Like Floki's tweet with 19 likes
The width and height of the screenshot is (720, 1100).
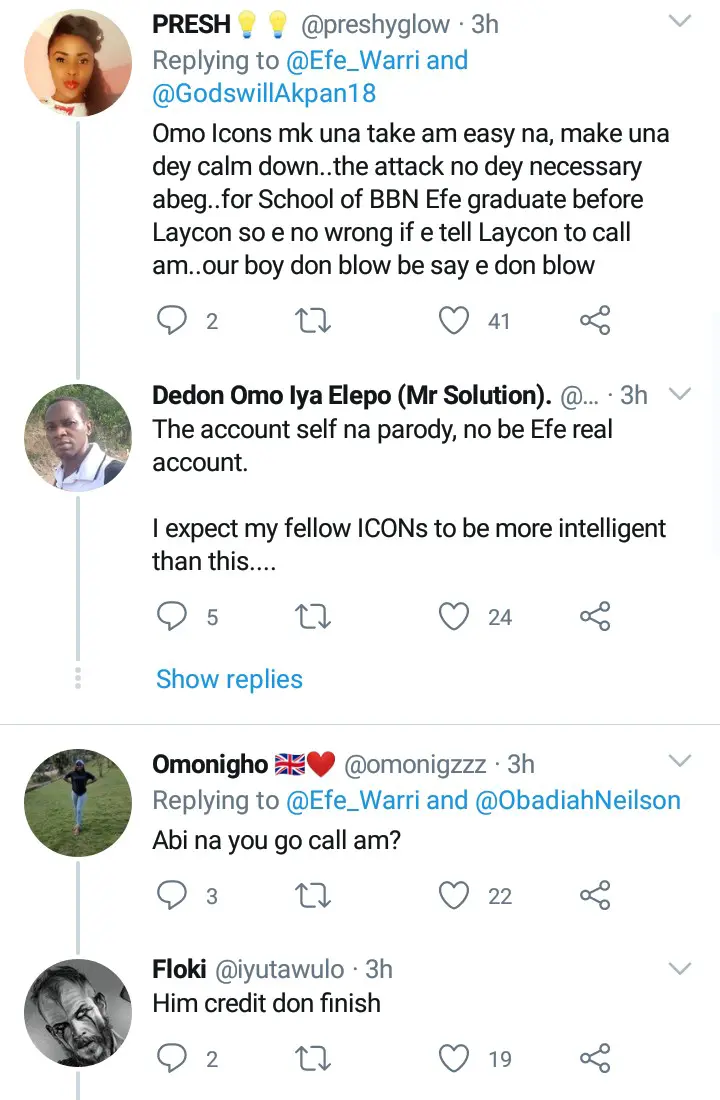tap(455, 1059)
